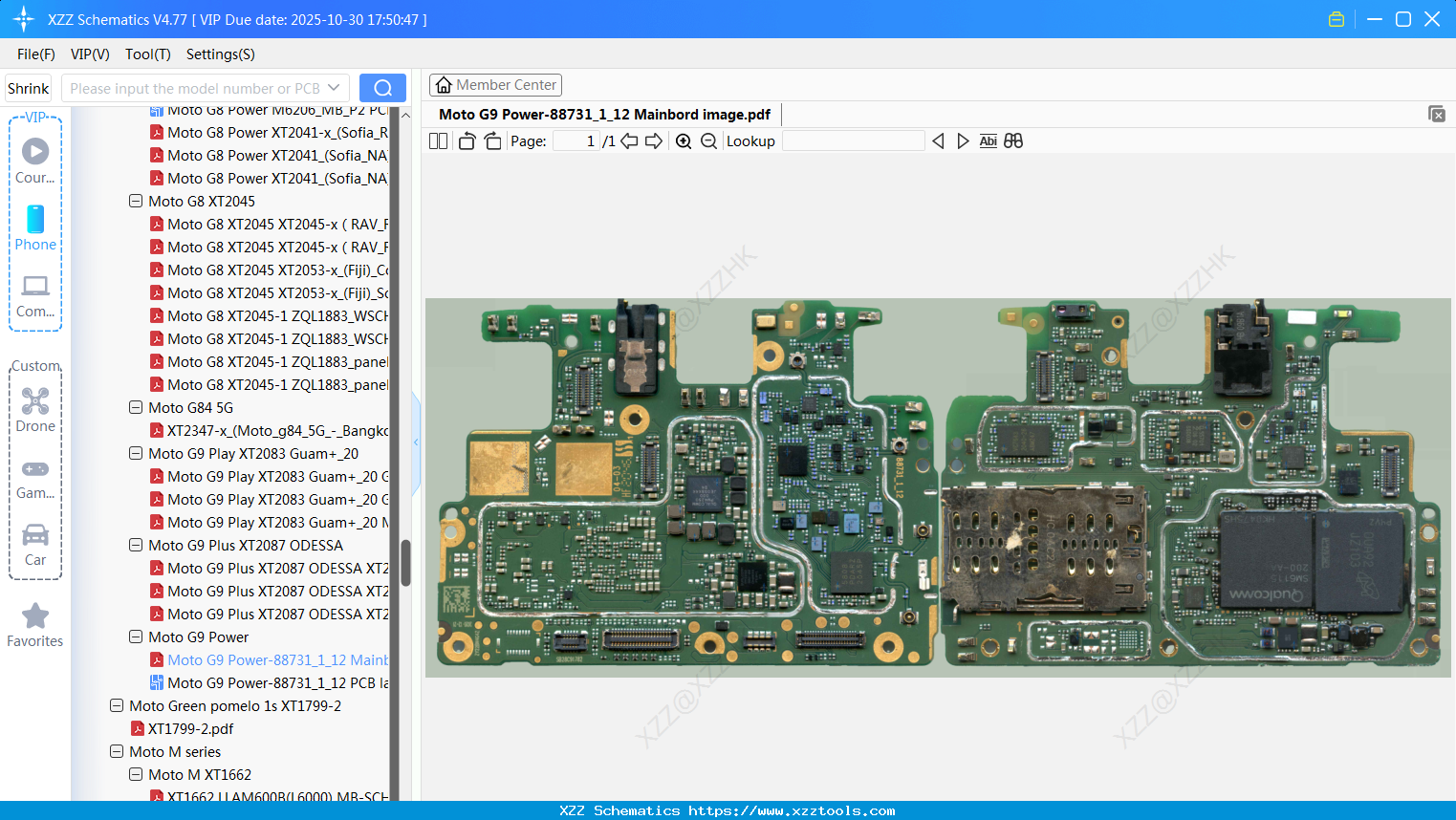Viewport: 1456px width, 820px height.
Task: Open the Settings(S) menu
Action: (220, 54)
